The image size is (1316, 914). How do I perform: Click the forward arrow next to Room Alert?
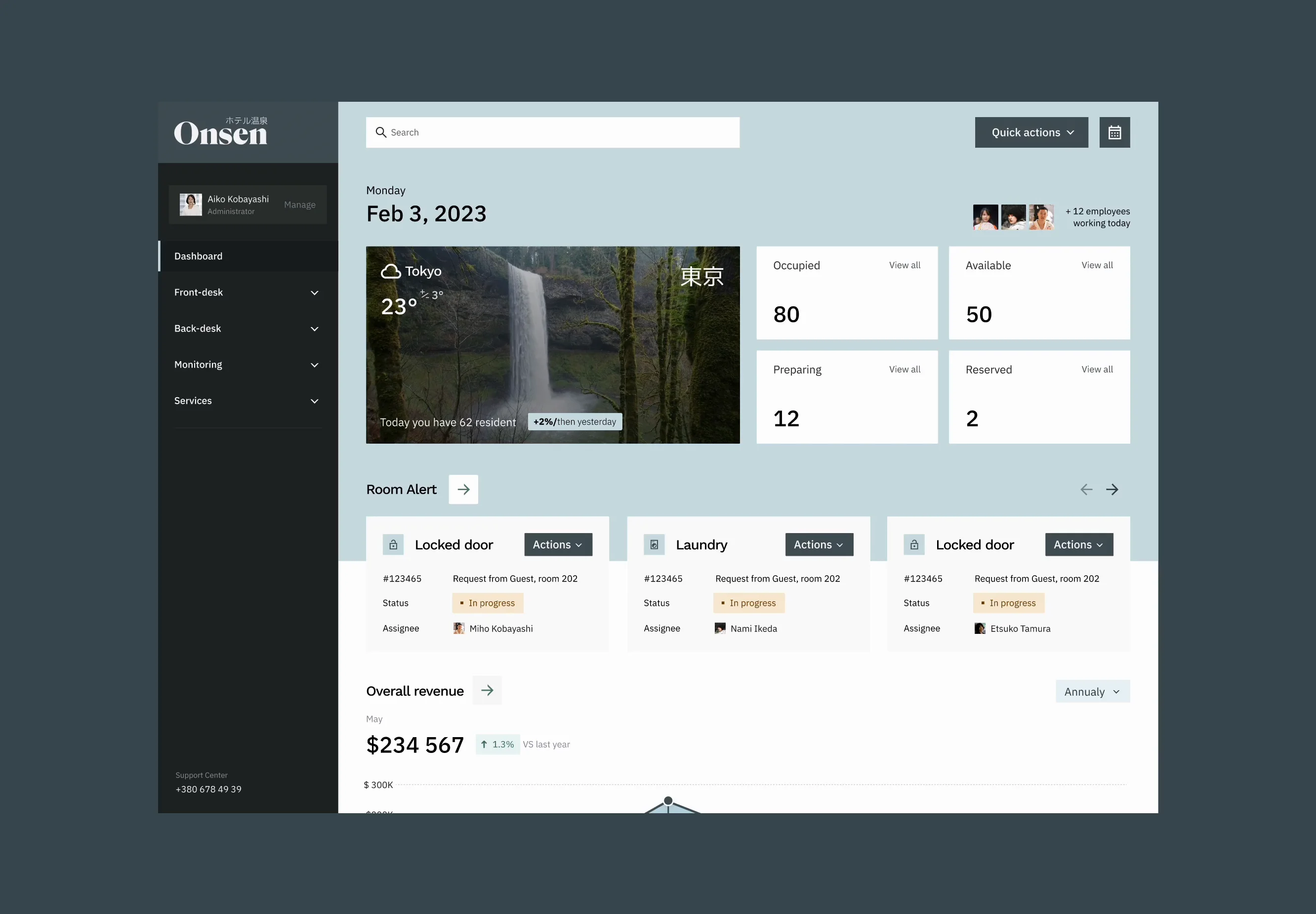[x=463, y=489]
